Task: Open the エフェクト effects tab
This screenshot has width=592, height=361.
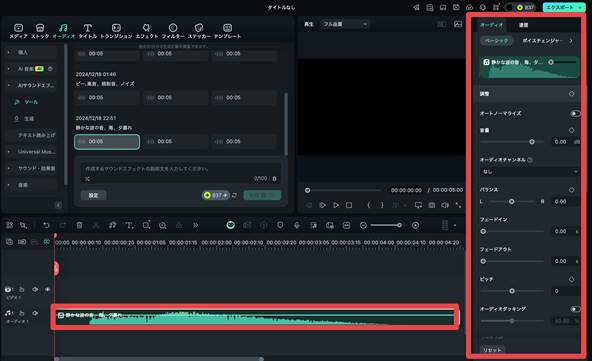Action: pos(146,31)
